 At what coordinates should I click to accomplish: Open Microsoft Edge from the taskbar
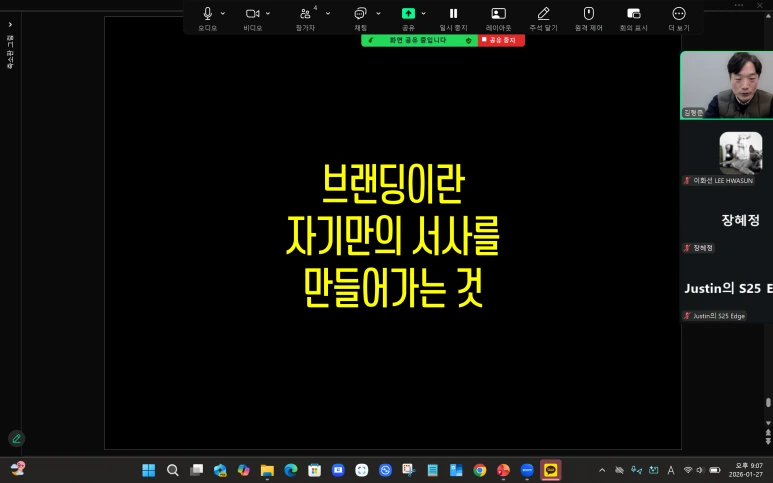pos(291,470)
